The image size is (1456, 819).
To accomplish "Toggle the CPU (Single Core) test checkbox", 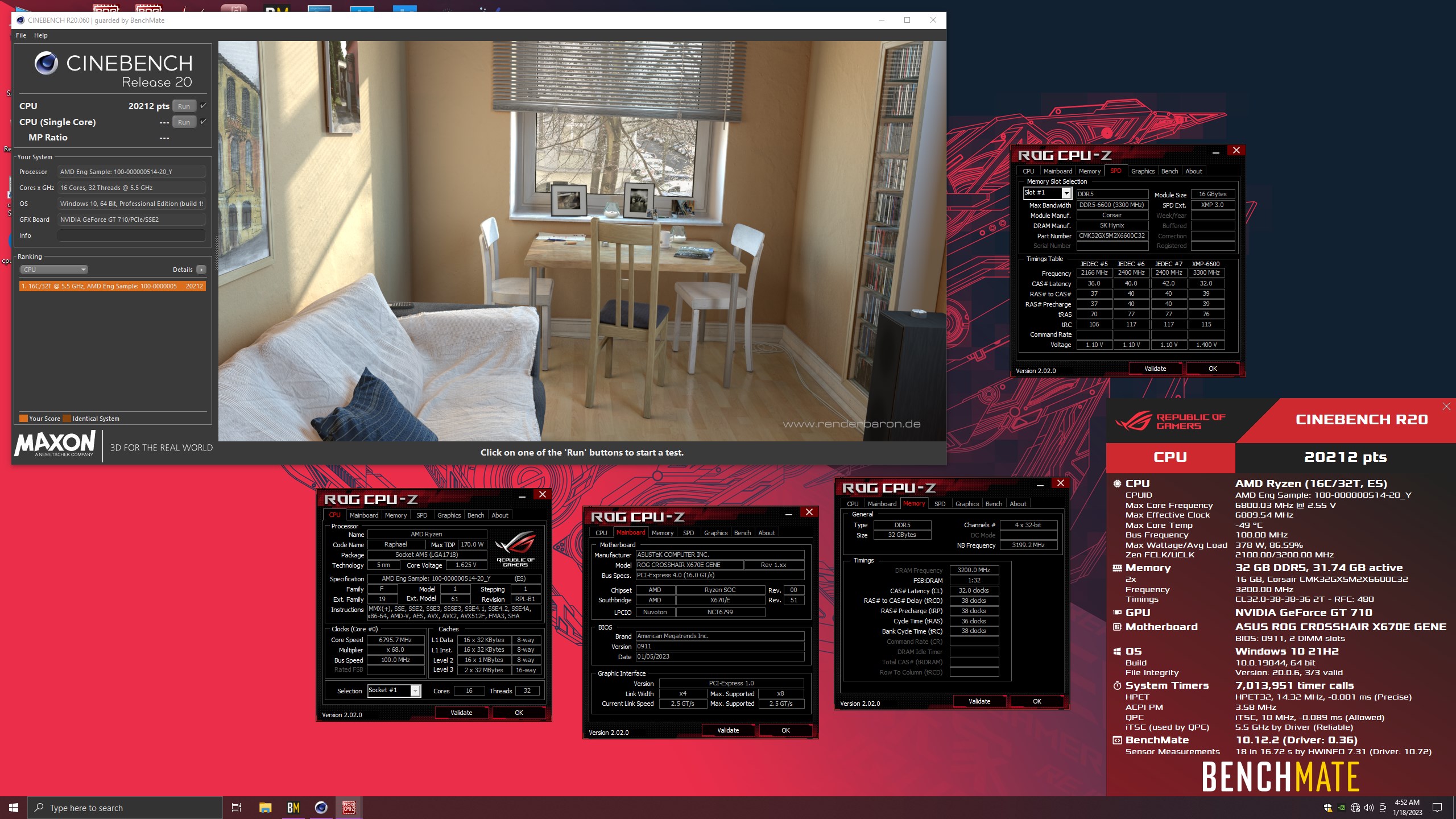I will (x=203, y=122).
